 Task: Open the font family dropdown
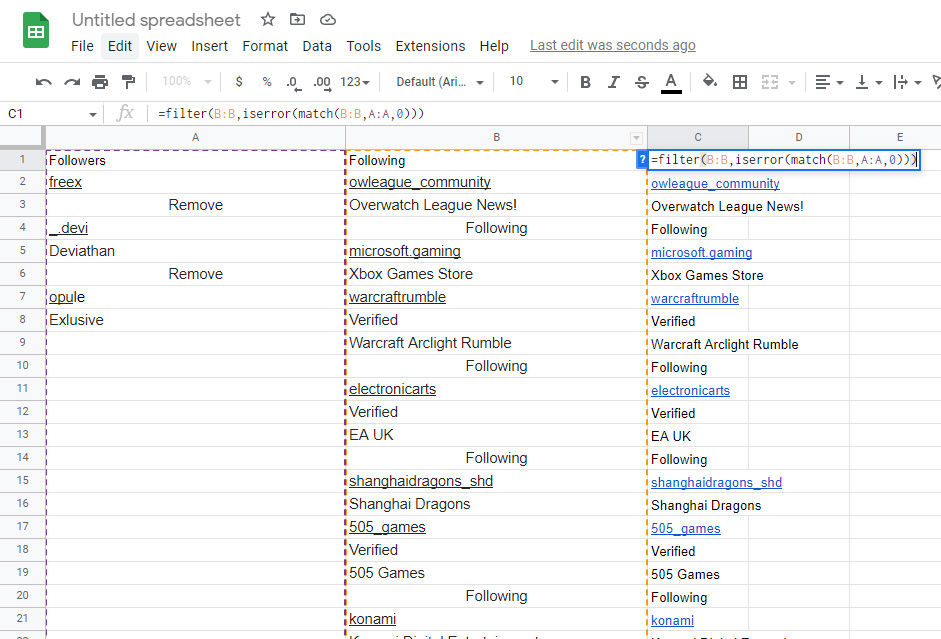pos(440,82)
